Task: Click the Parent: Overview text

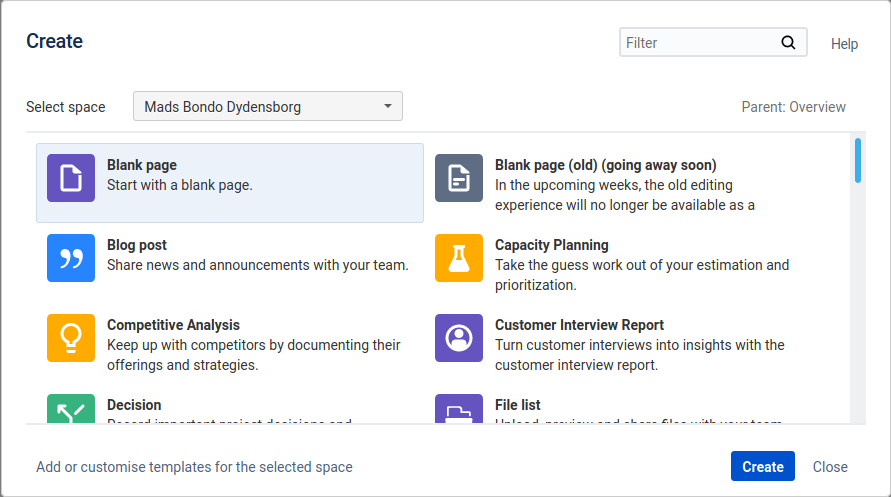Action: tap(793, 107)
